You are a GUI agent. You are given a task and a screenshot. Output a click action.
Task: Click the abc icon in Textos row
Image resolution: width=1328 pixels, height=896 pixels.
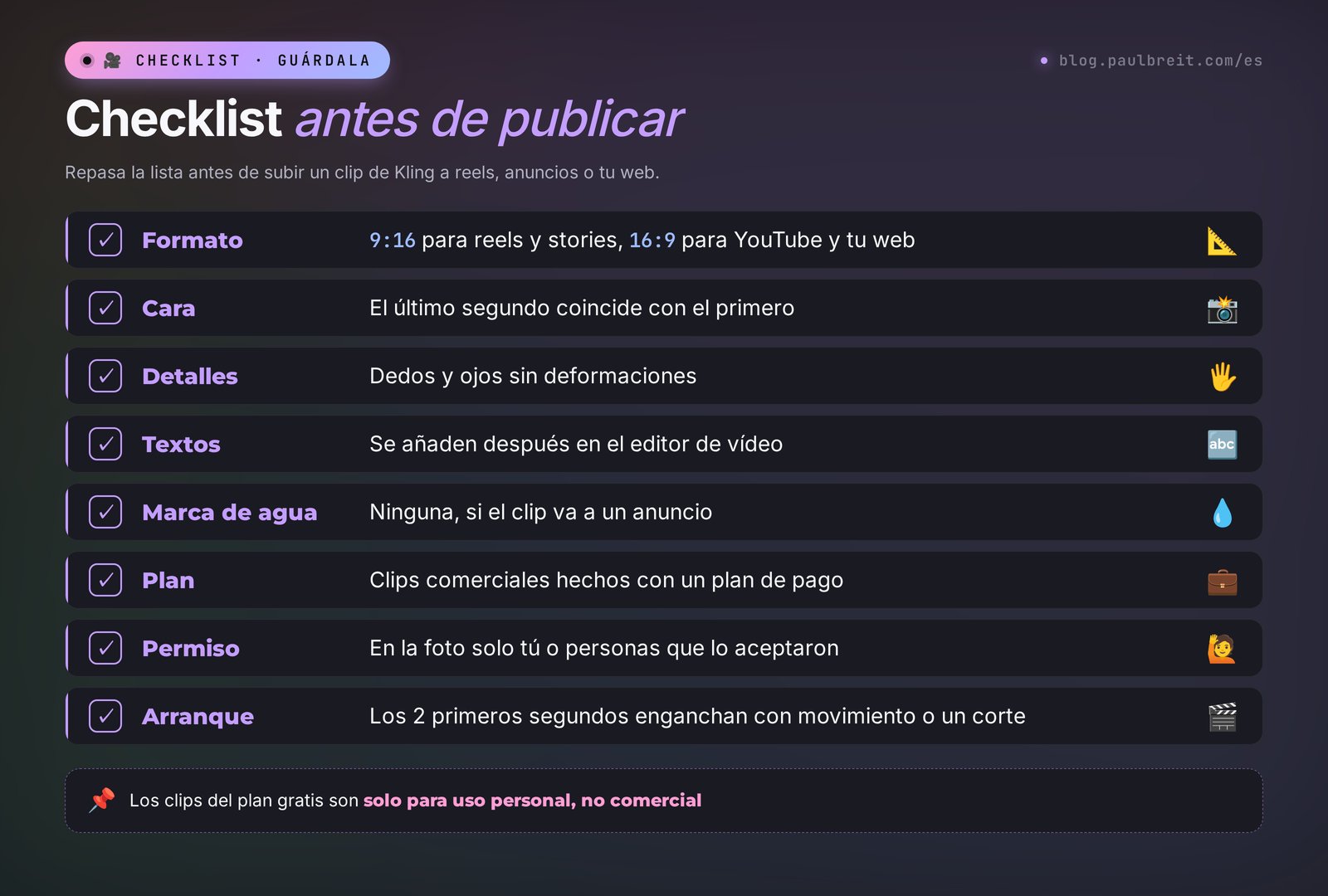[1222, 445]
